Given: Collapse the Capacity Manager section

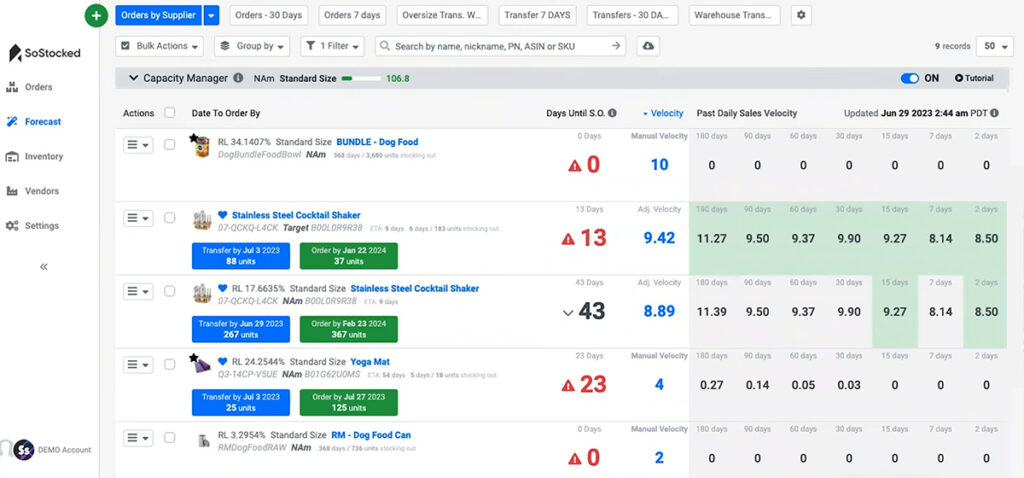Looking at the screenshot, I should (133, 78).
